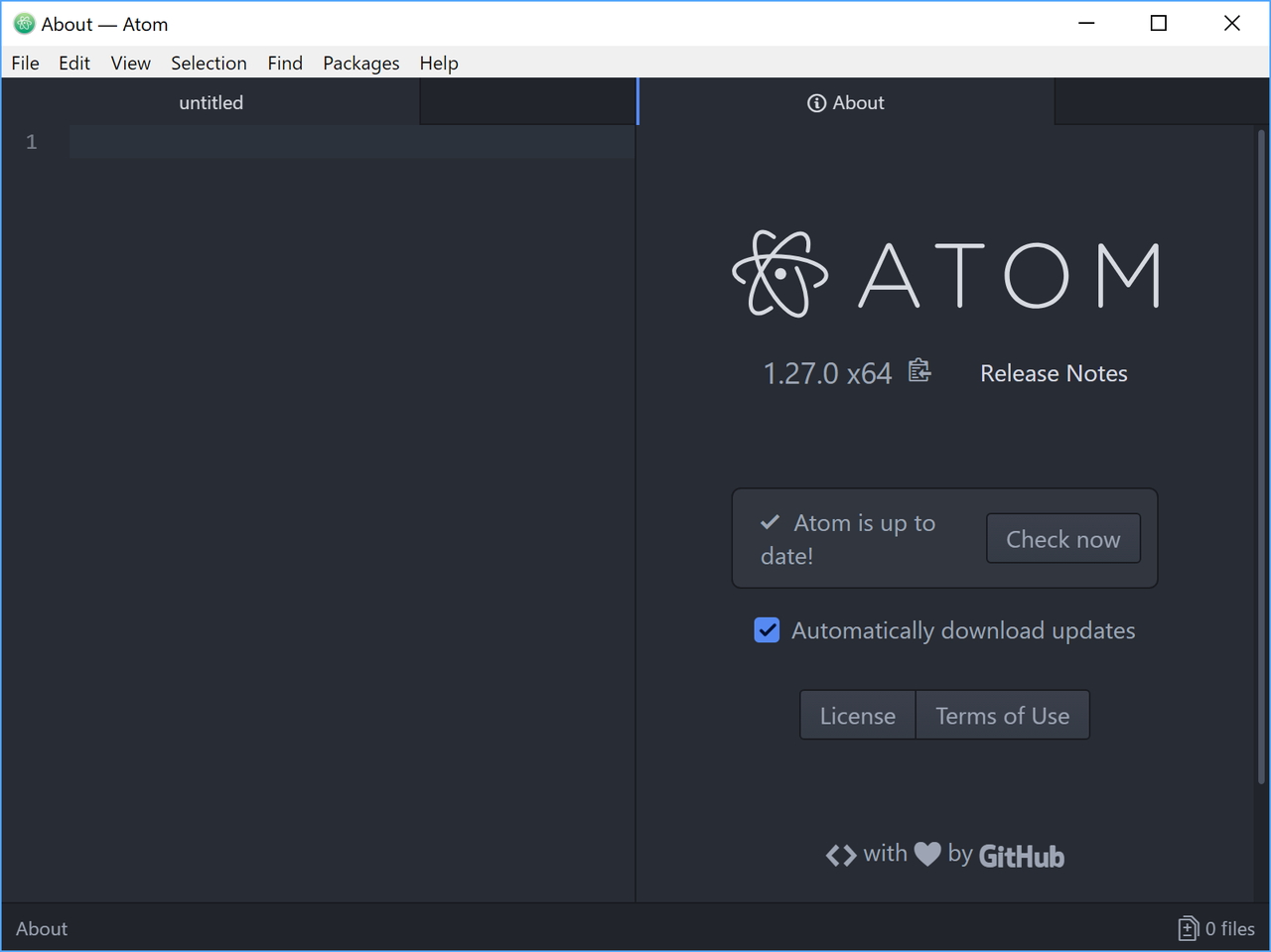The width and height of the screenshot is (1271, 952).
Task: Open the Help menu
Action: pyautogui.click(x=439, y=63)
